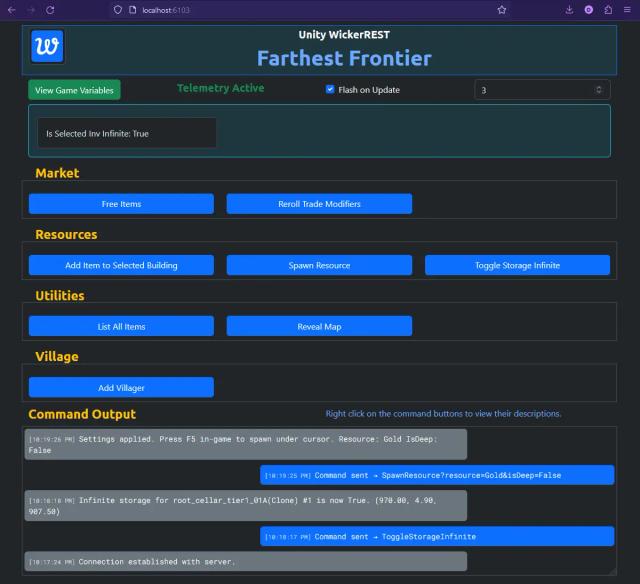Click the purple account profile icon

(x=589, y=10)
